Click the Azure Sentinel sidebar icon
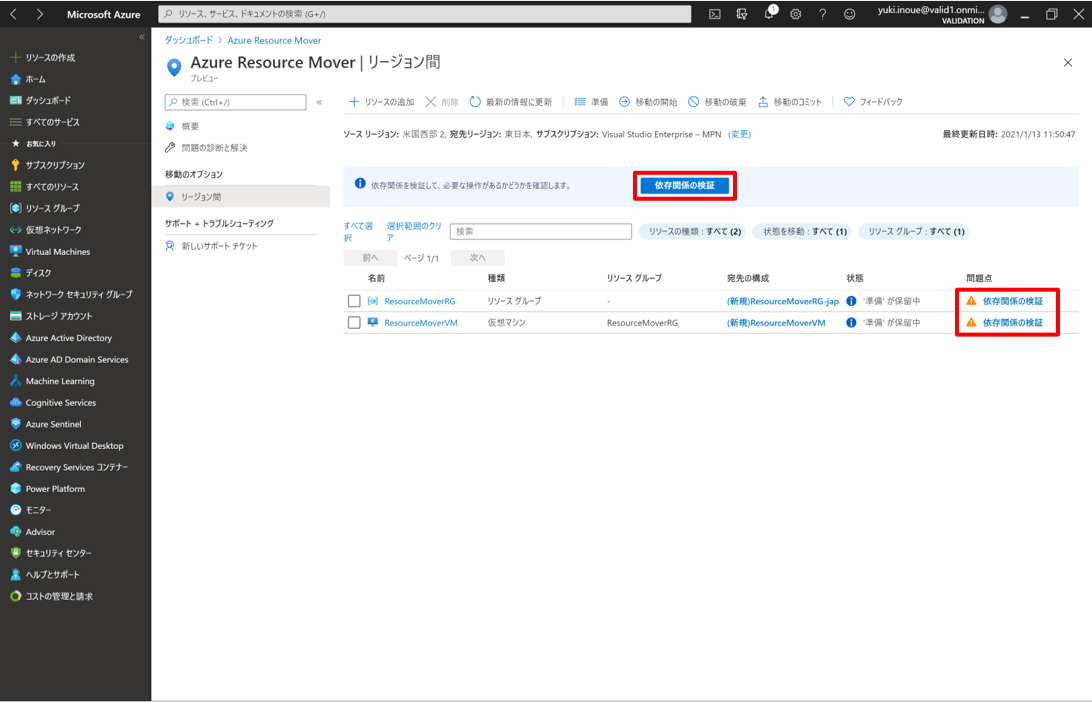This screenshot has height=702, width=1092. point(15,423)
